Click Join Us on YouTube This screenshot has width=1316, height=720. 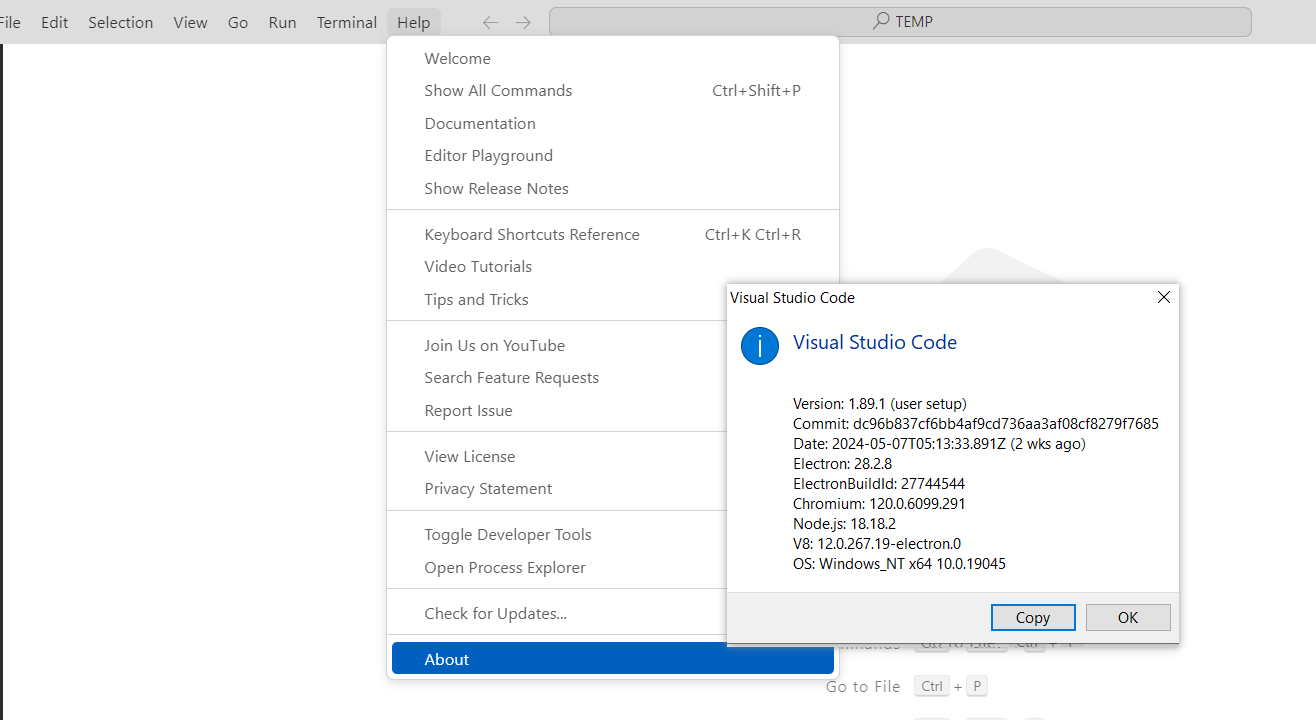click(x=494, y=345)
